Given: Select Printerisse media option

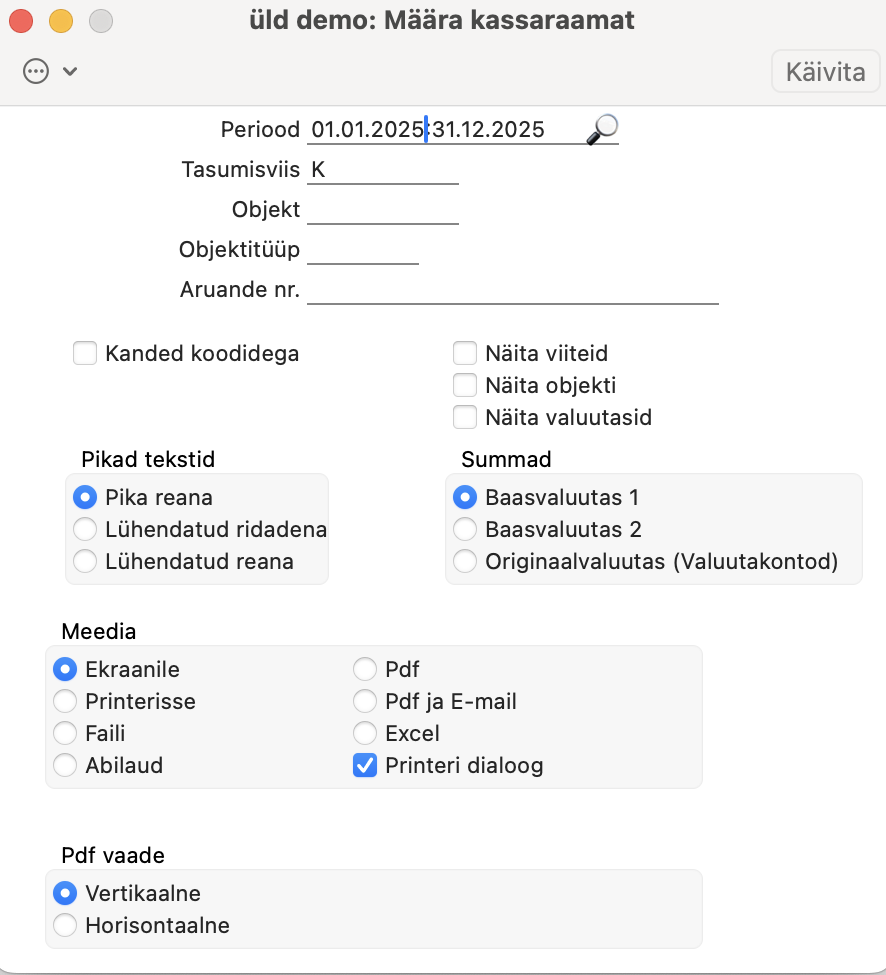Looking at the screenshot, I should click(x=65, y=701).
